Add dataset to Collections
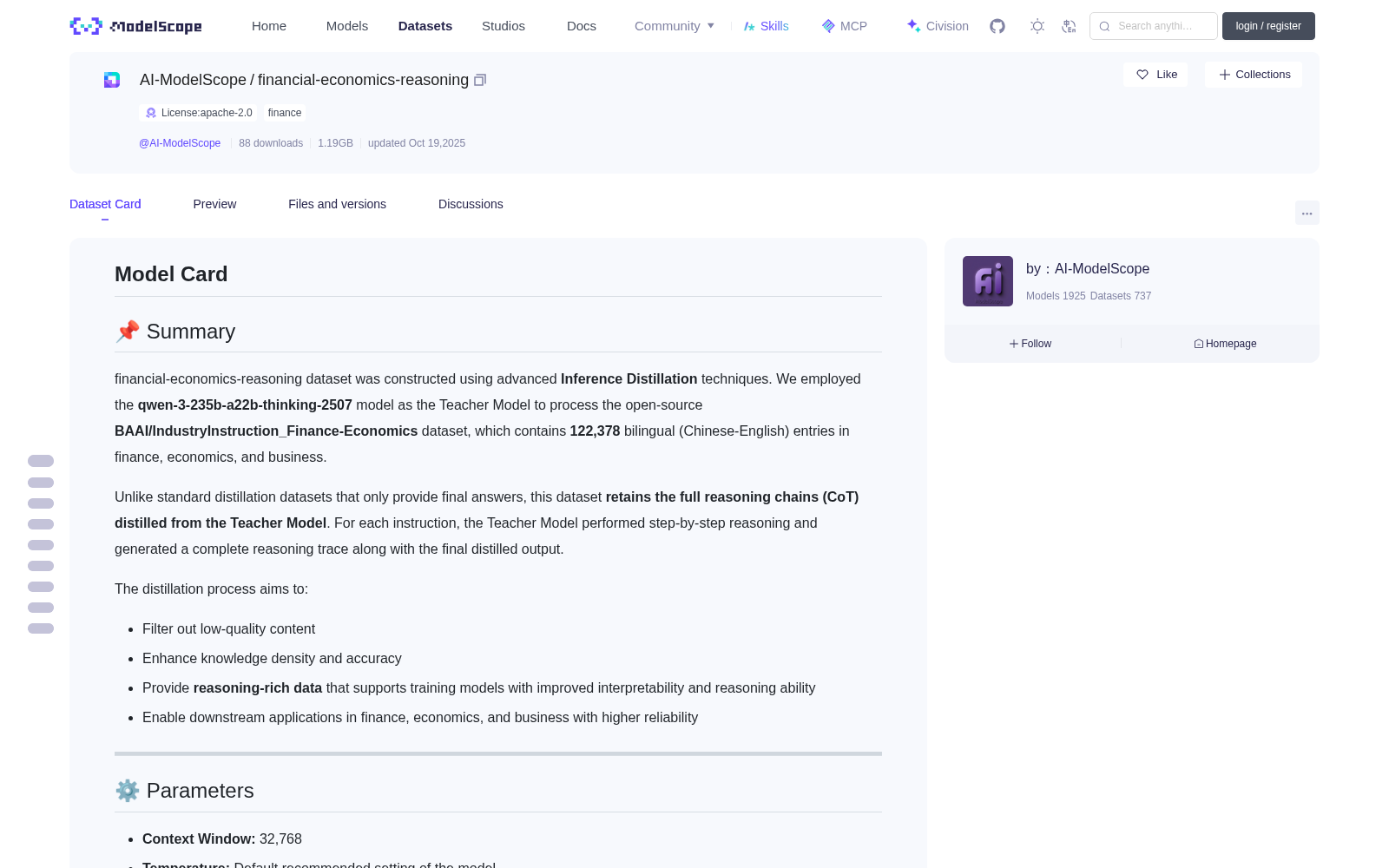 [1254, 75]
